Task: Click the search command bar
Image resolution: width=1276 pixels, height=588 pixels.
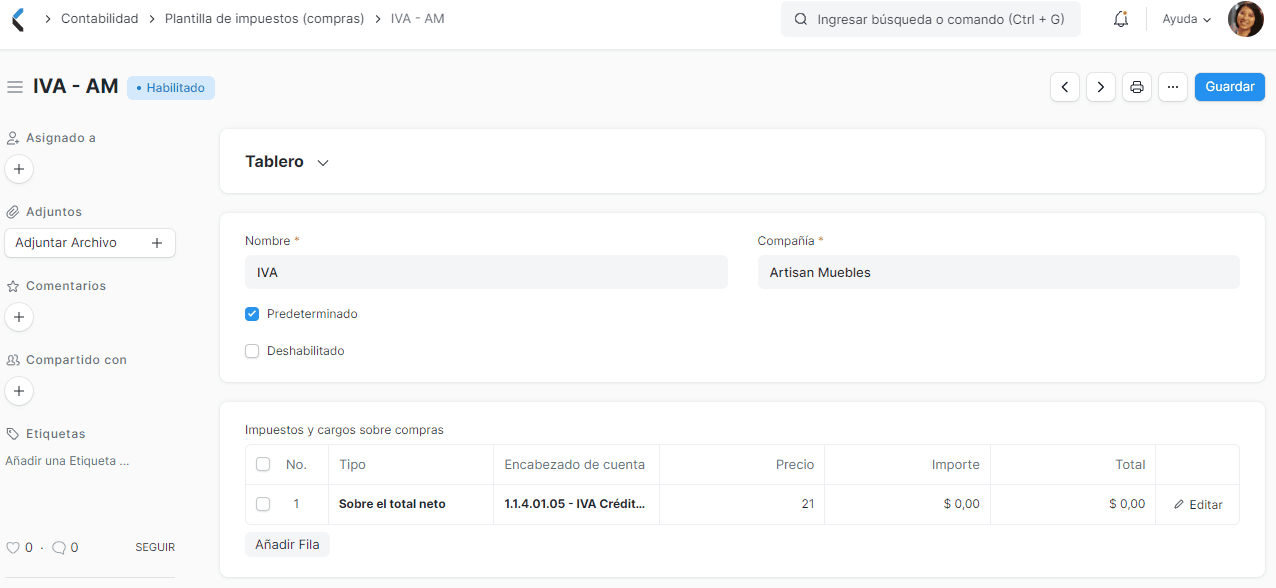Action: (931, 19)
